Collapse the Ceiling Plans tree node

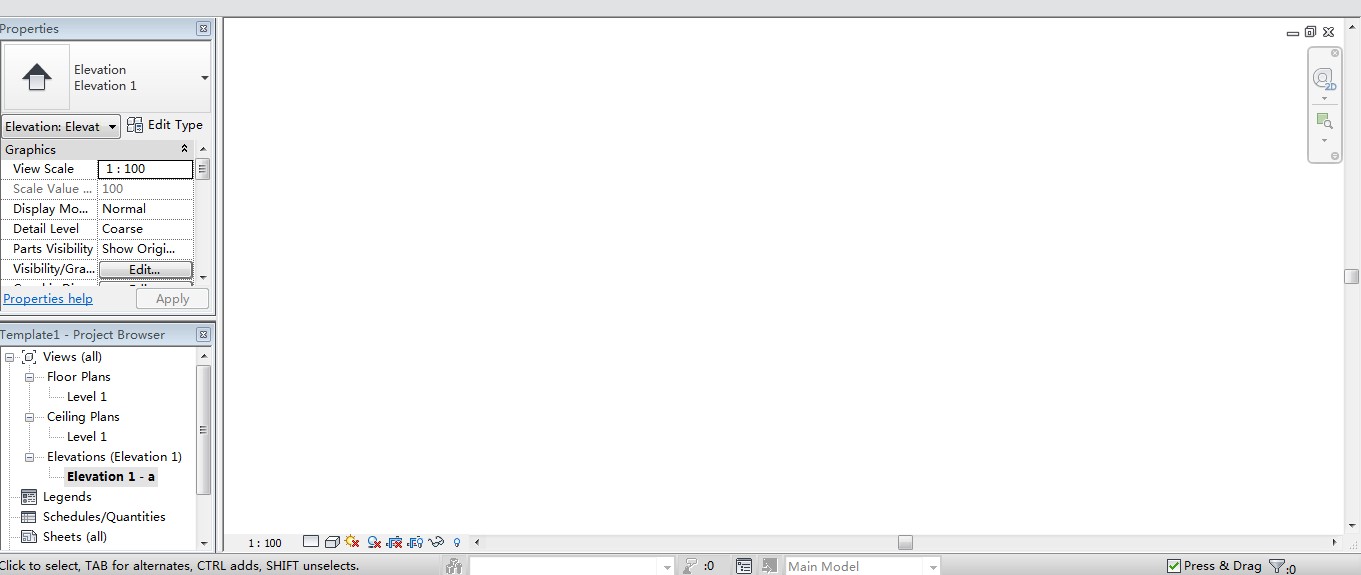click(x=29, y=417)
